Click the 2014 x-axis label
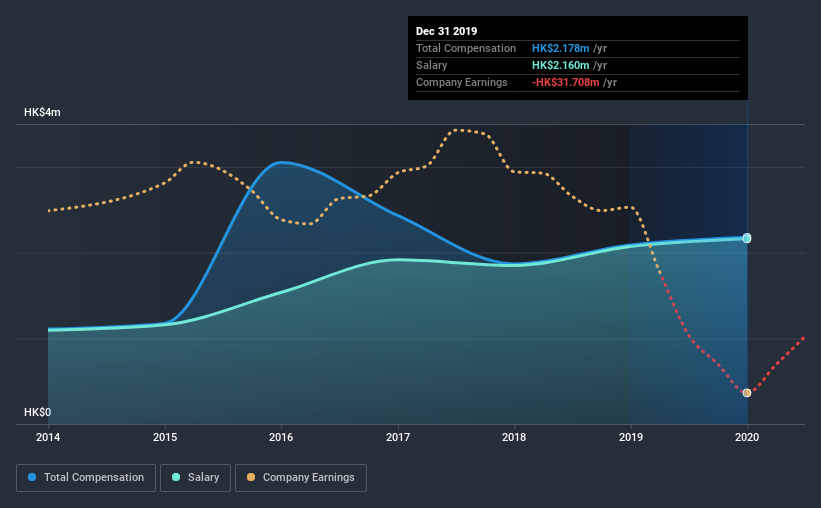821x508 pixels. (48, 437)
